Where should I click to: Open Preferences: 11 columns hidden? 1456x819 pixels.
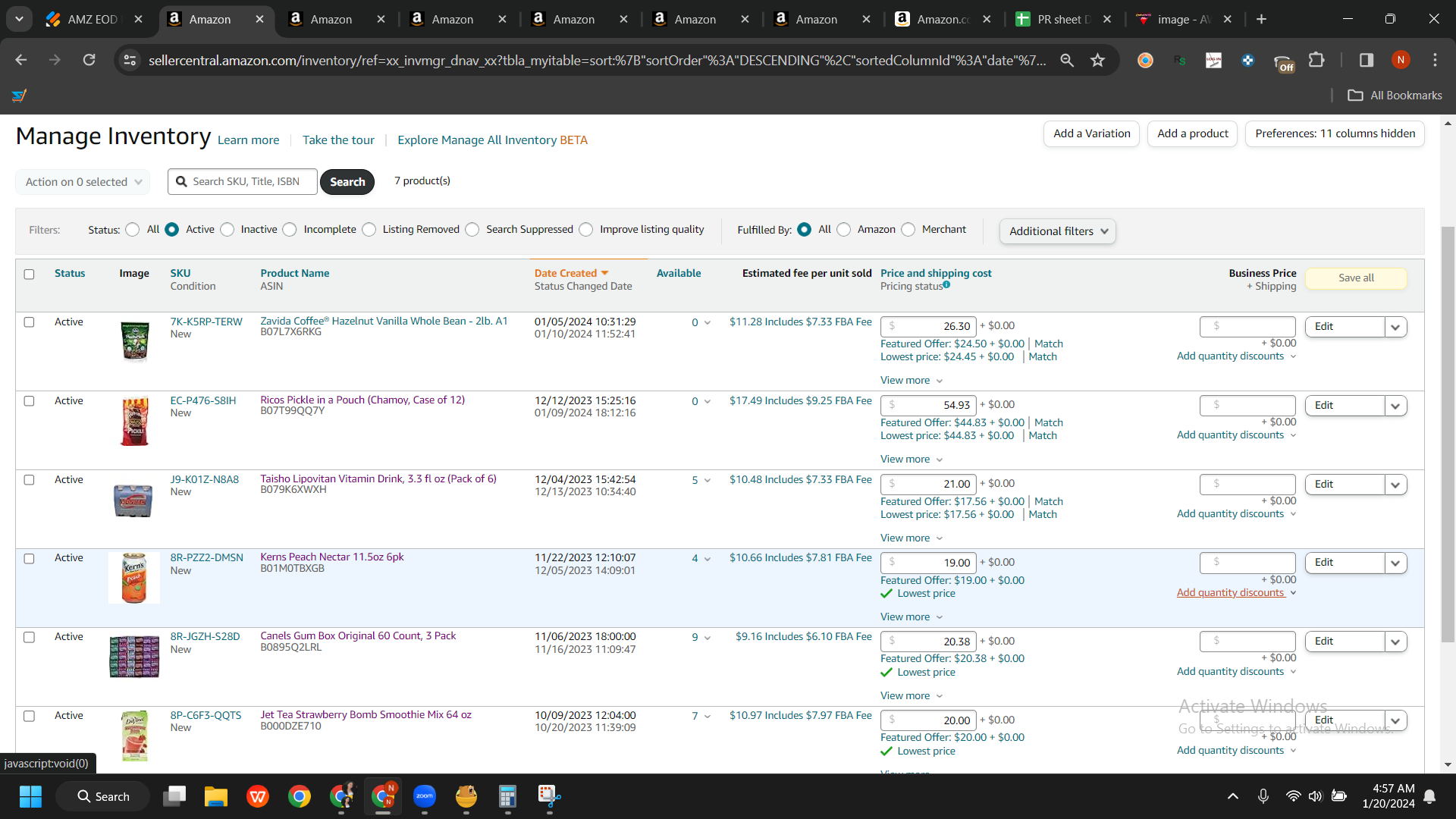(1335, 133)
